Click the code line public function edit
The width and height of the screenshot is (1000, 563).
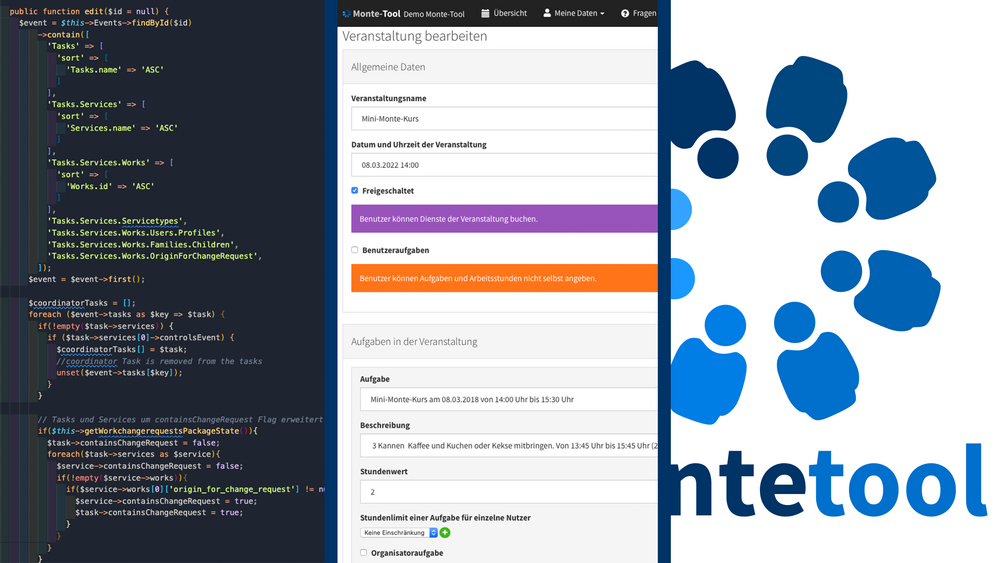pos(90,11)
